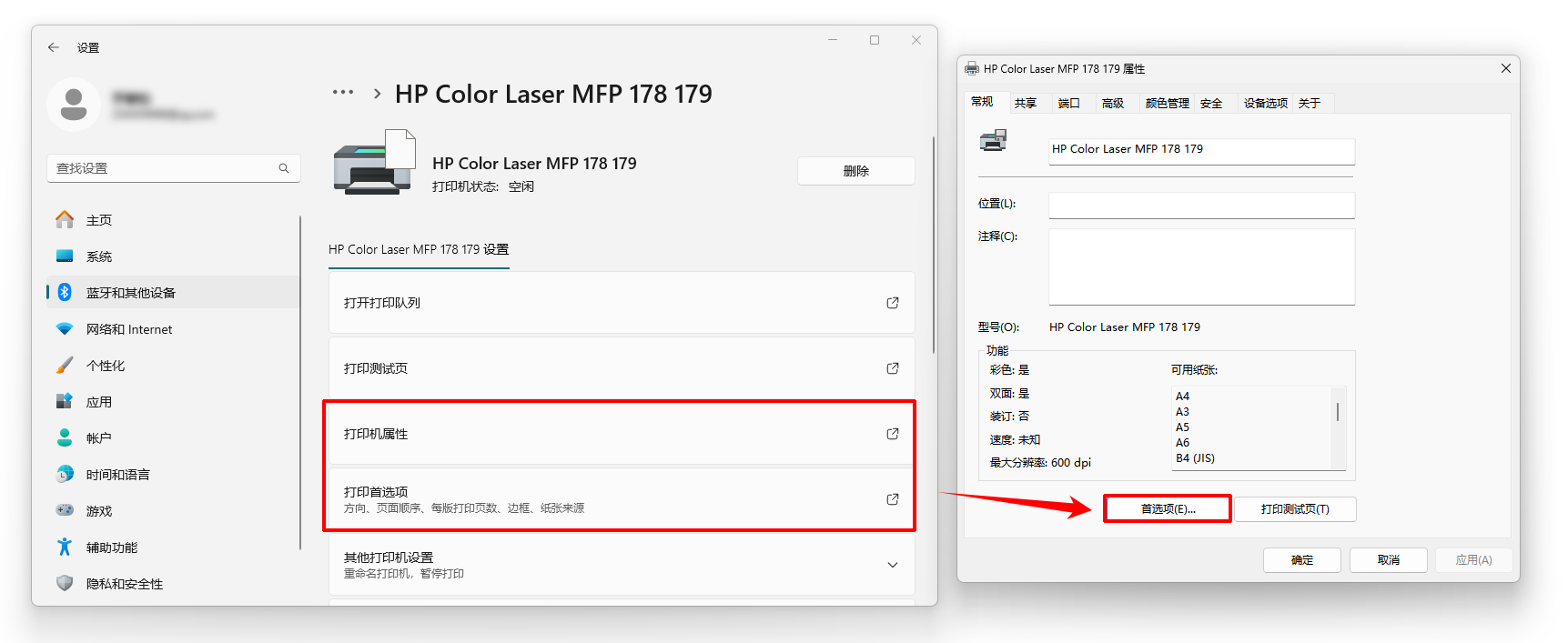Click open-external icon on 打印测试页 row
The width and height of the screenshot is (1568, 643).
[x=893, y=368]
